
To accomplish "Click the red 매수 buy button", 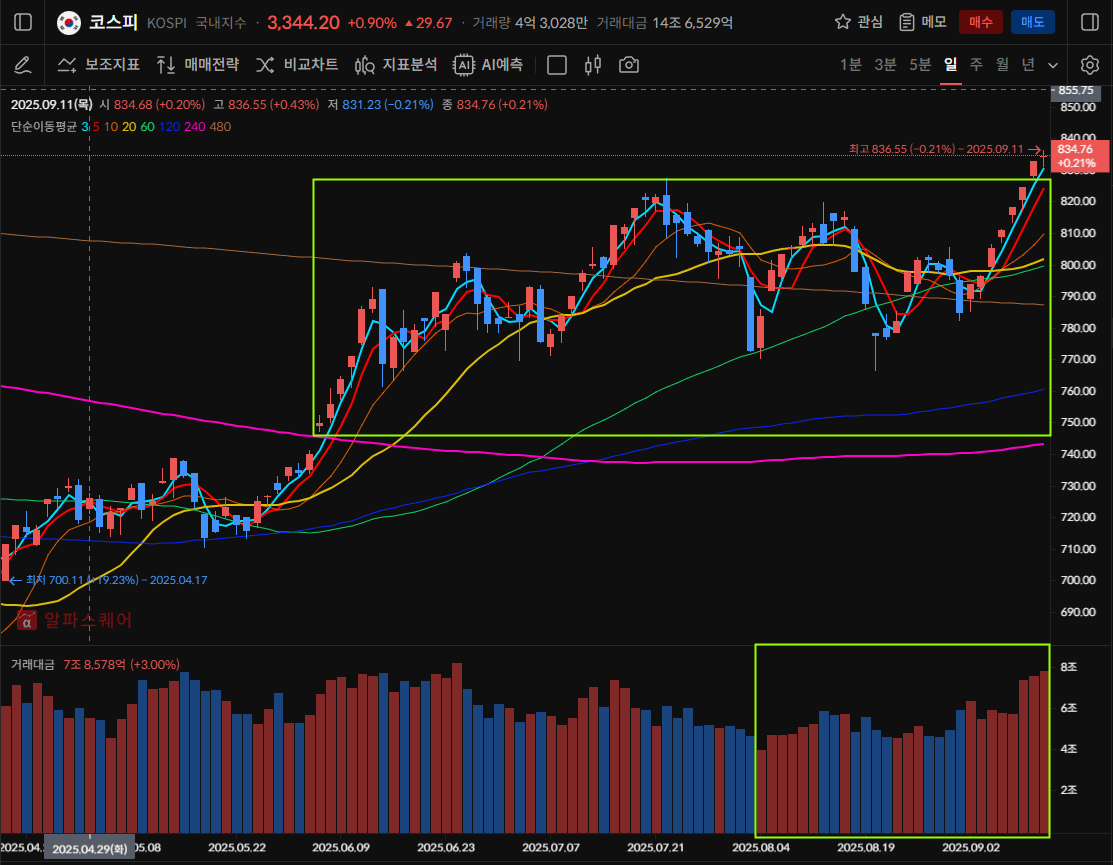I will [980, 22].
